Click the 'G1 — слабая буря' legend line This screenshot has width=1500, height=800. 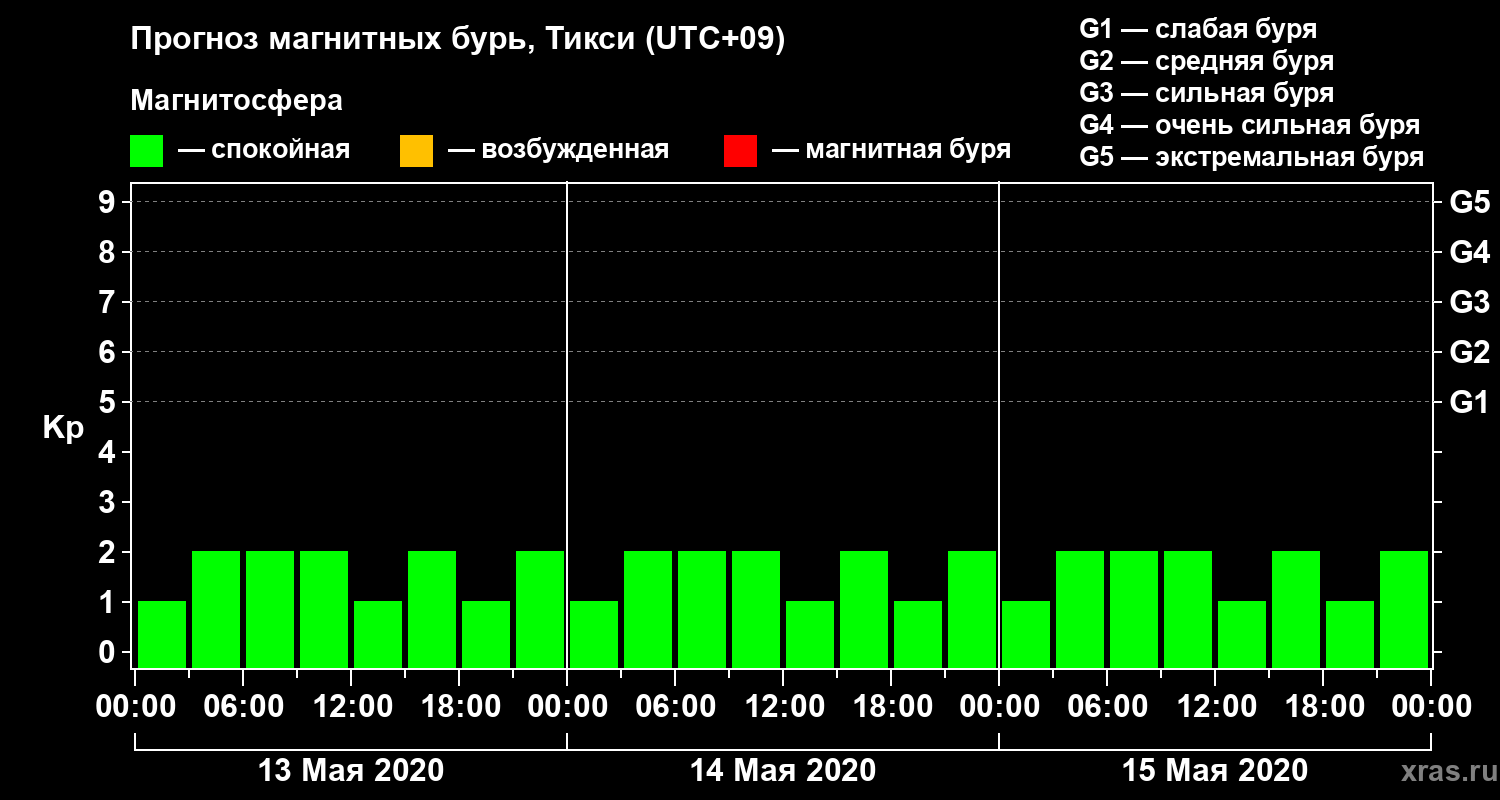point(1198,29)
